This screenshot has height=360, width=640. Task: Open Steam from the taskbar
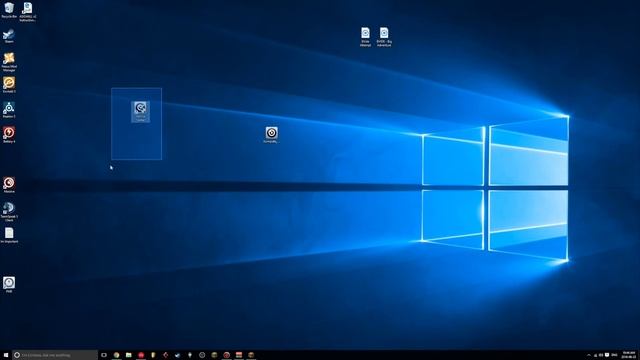click(178, 355)
